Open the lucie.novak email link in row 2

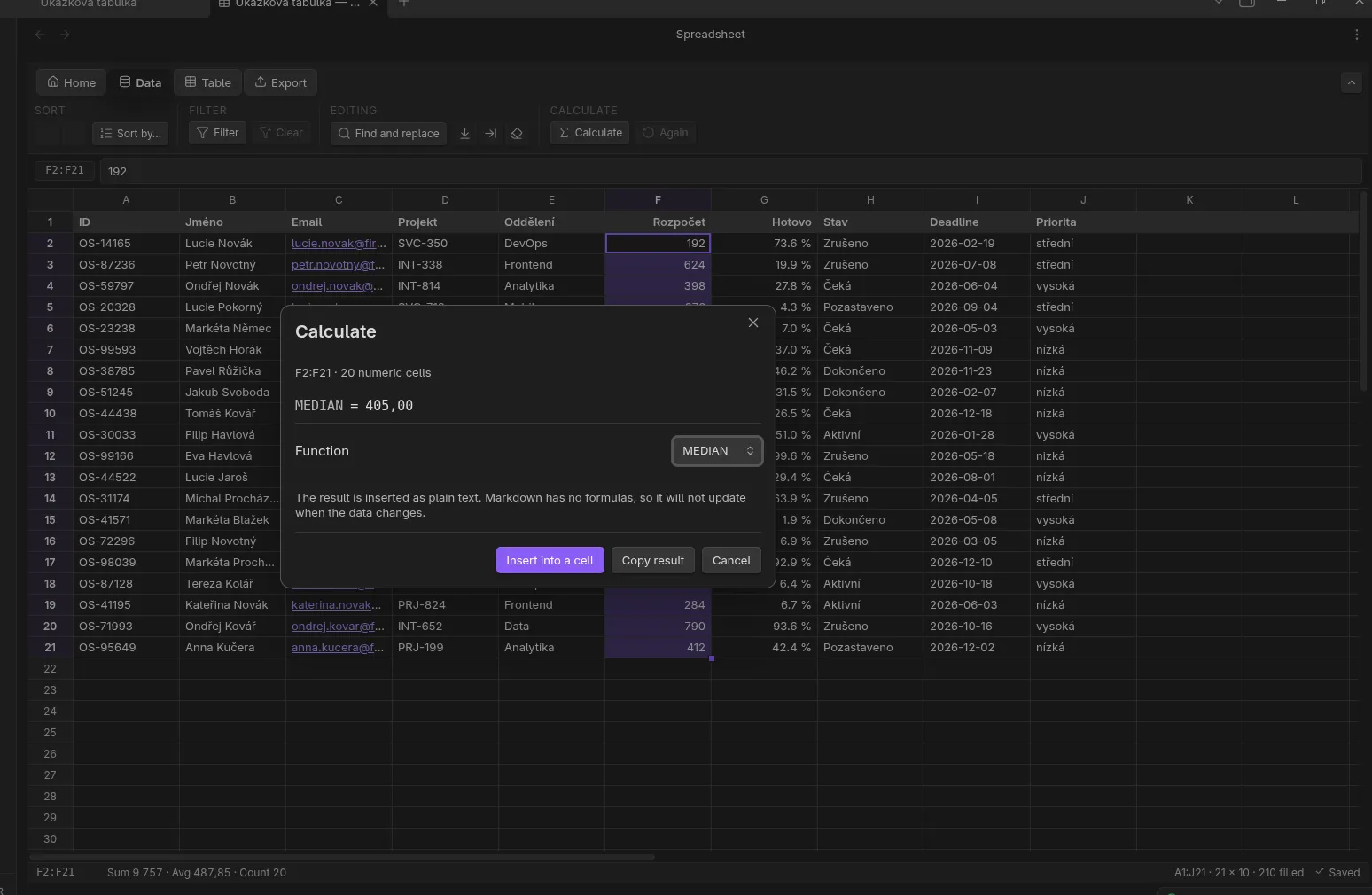[x=339, y=244]
